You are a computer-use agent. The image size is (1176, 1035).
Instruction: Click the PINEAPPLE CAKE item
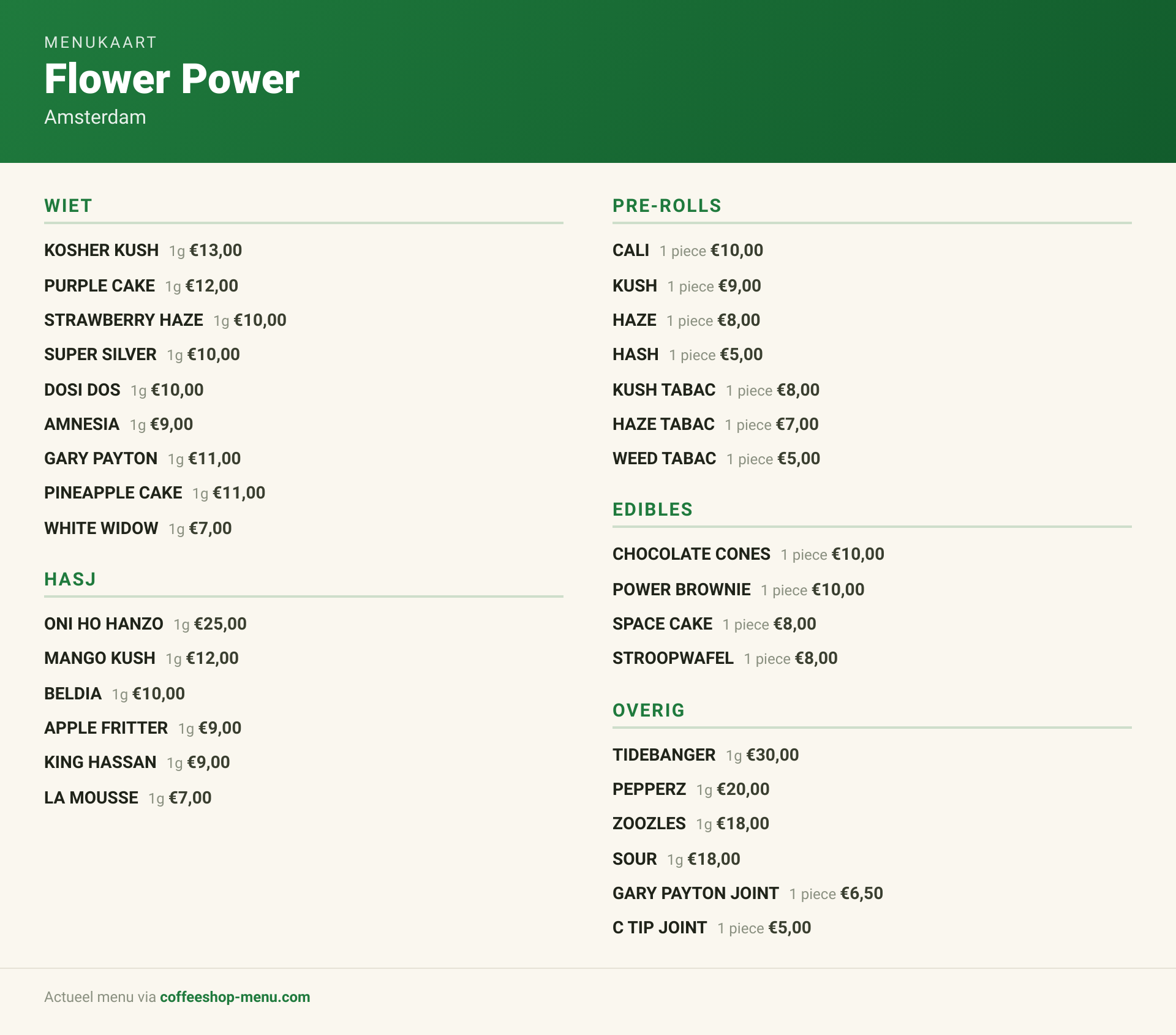tap(155, 493)
